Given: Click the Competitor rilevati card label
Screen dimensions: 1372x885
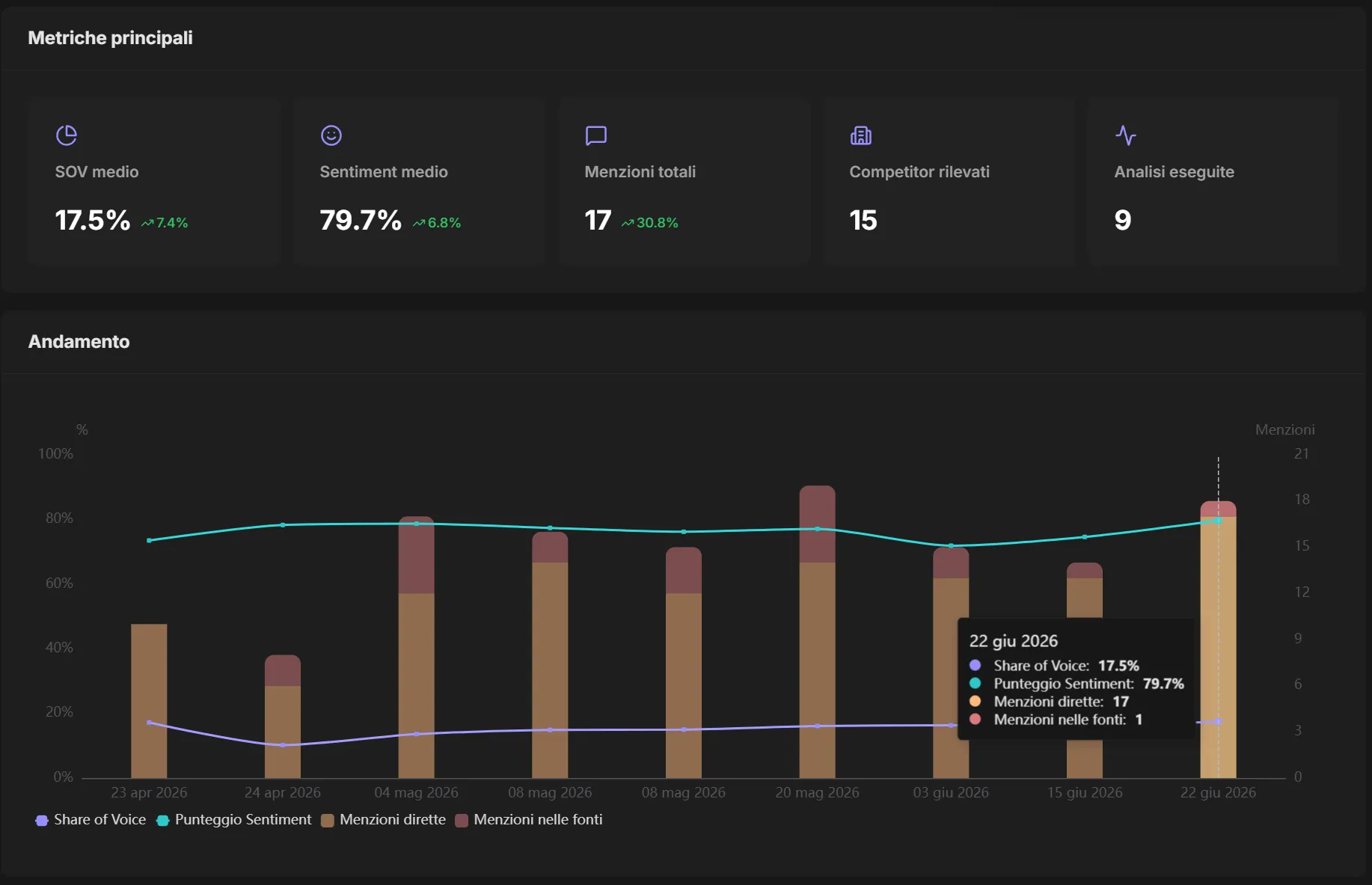Looking at the screenshot, I should pos(919,172).
